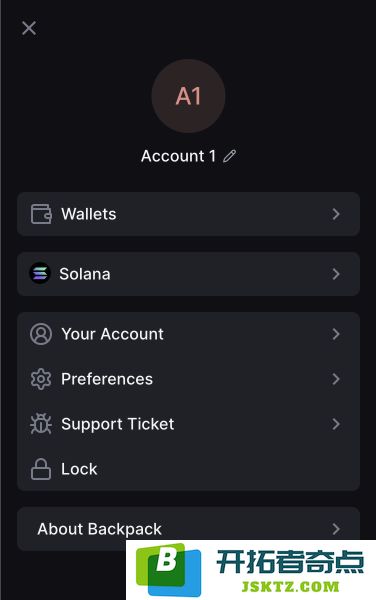This screenshot has width=376, height=600.
Task: Click the Support Ticket bug icon
Action: (x=41, y=424)
